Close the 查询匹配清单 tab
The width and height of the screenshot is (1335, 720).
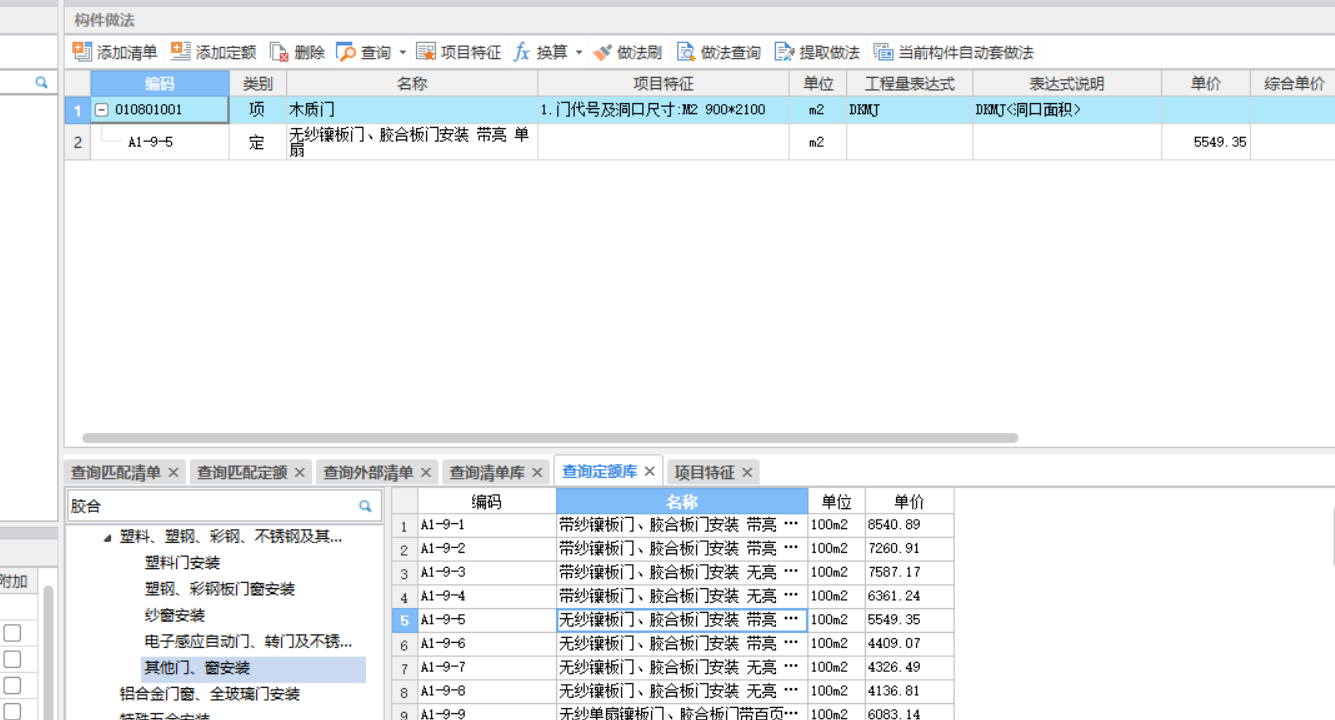point(173,472)
